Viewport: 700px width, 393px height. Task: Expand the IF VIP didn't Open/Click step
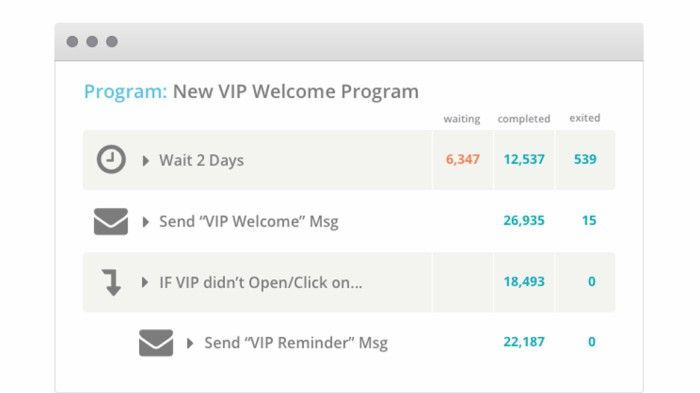pyautogui.click(x=145, y=282)
